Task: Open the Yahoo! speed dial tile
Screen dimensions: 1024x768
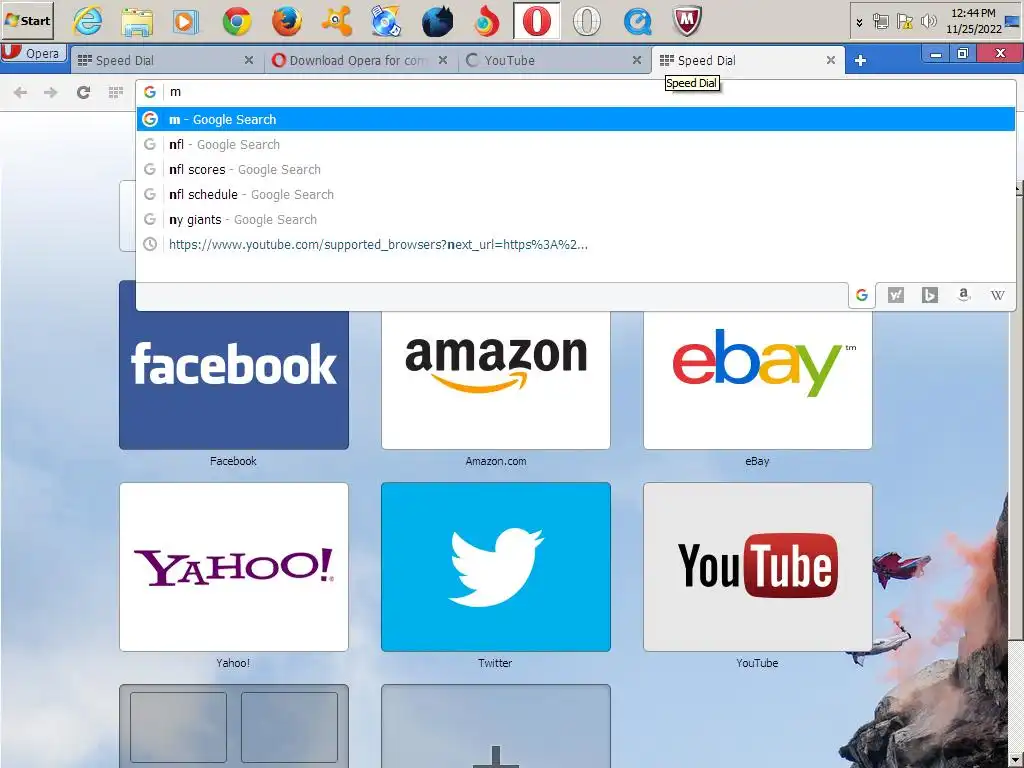Action: [234, 567]
